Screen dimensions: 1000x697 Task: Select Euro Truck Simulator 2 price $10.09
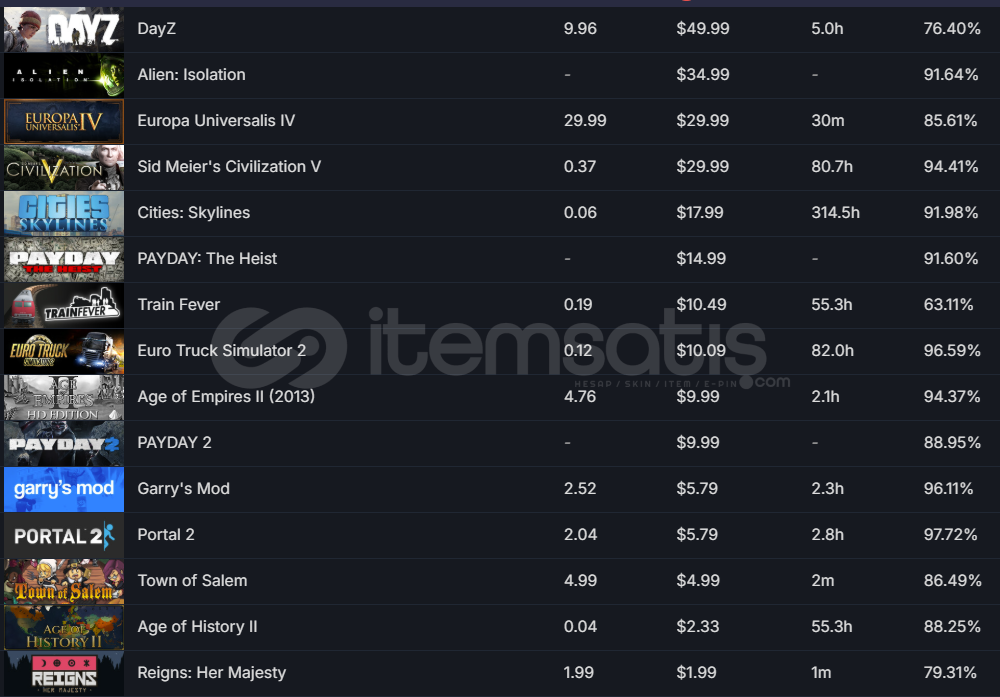[x=701, y=350]
